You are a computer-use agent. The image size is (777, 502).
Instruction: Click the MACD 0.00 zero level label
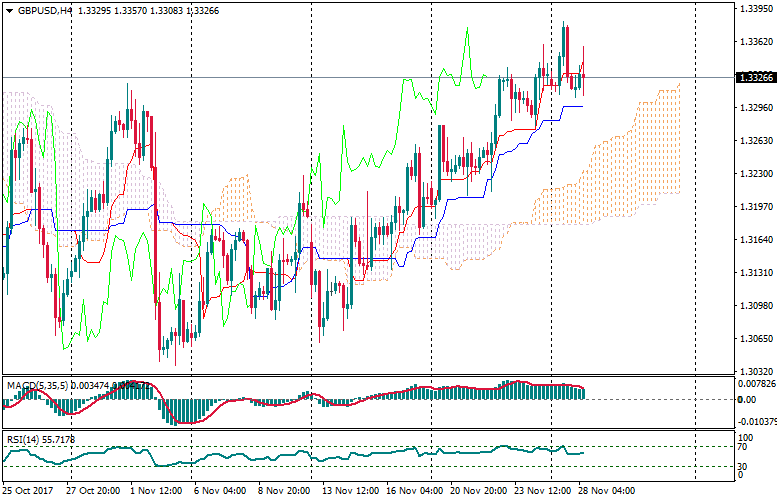click(745, 400)
